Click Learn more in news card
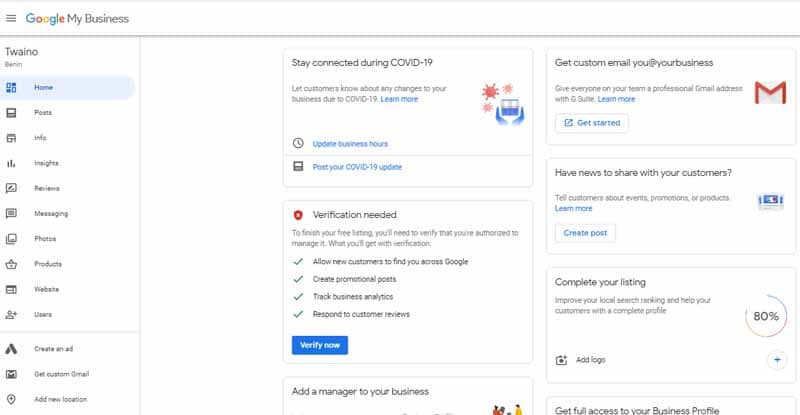The height and width of the screenshot is (415, 800). click(x=573, y=208)
